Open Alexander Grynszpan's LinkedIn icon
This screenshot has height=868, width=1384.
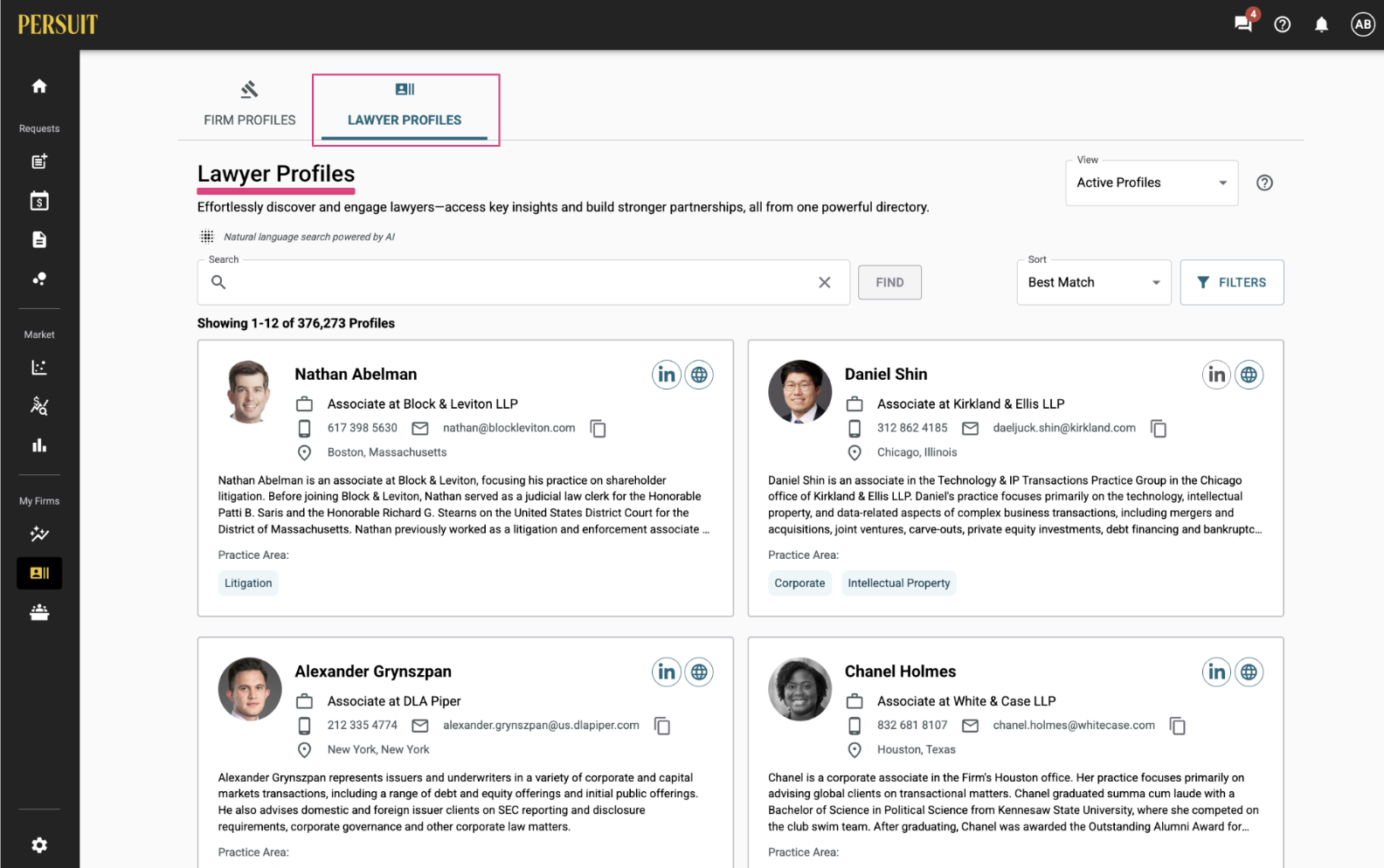click(667, 672)
